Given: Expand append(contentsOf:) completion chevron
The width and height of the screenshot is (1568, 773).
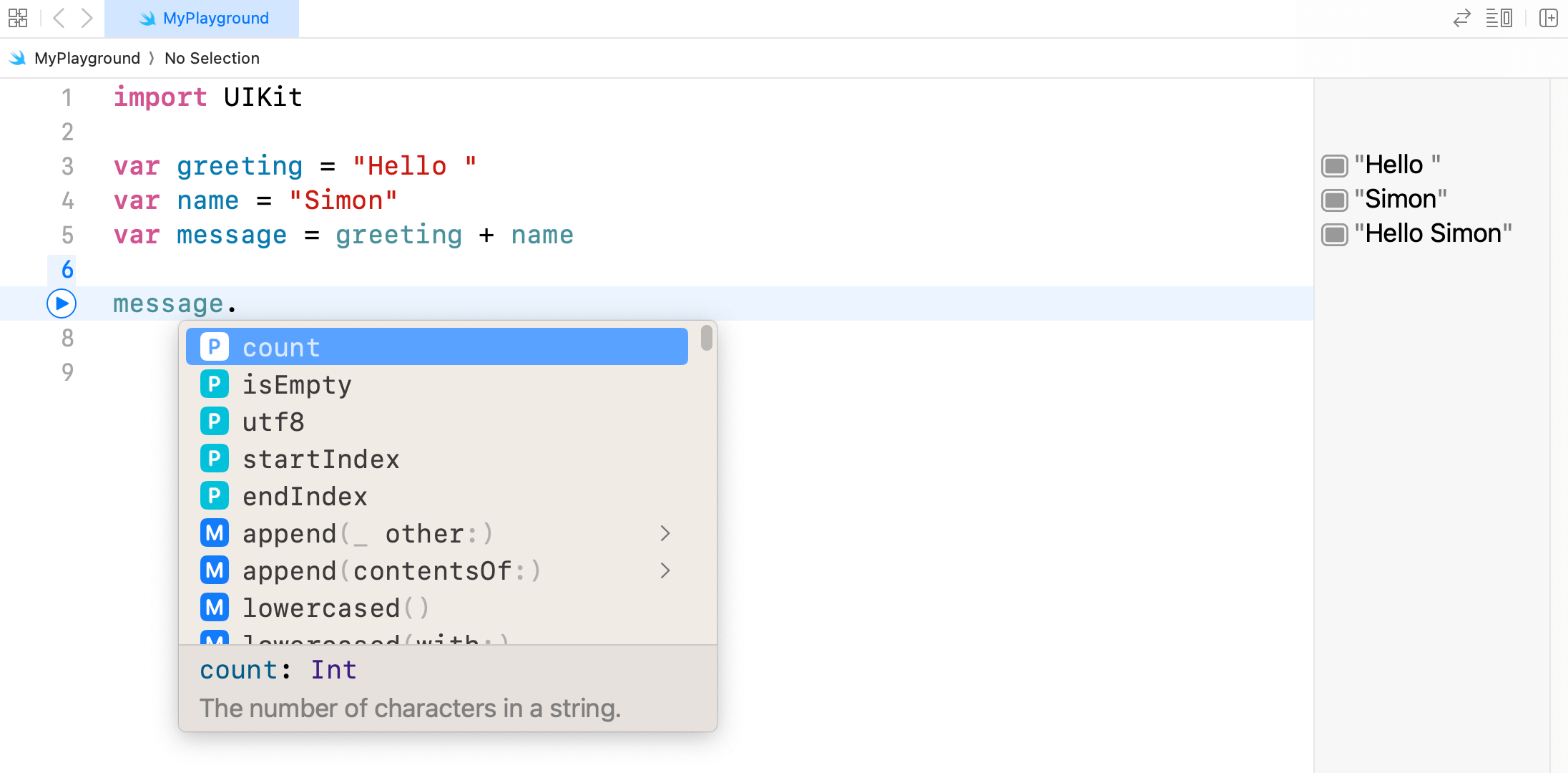Looking at the screenshot, I should (x=665, y=570).
